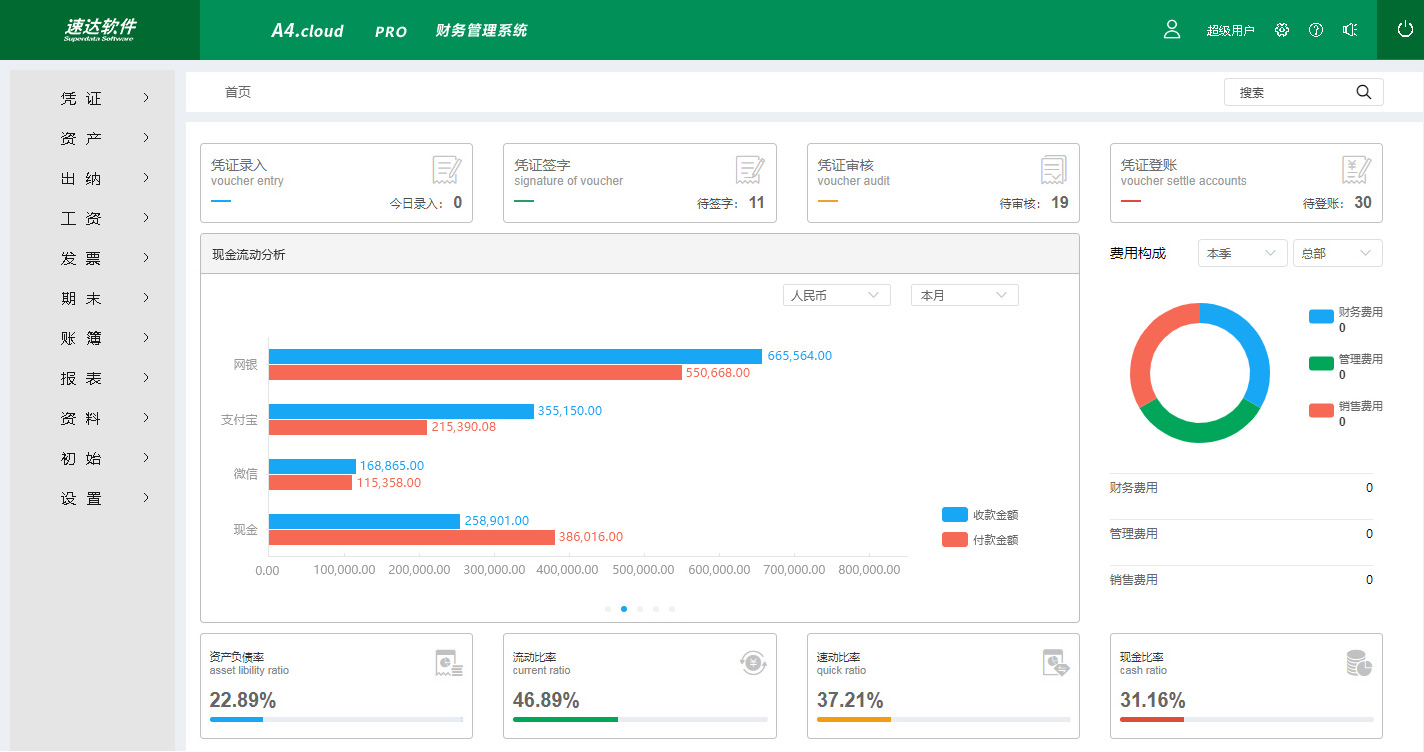Open the 人民币 currency dropdown
The image size is (1424, 752).
(x=836, y=295)
